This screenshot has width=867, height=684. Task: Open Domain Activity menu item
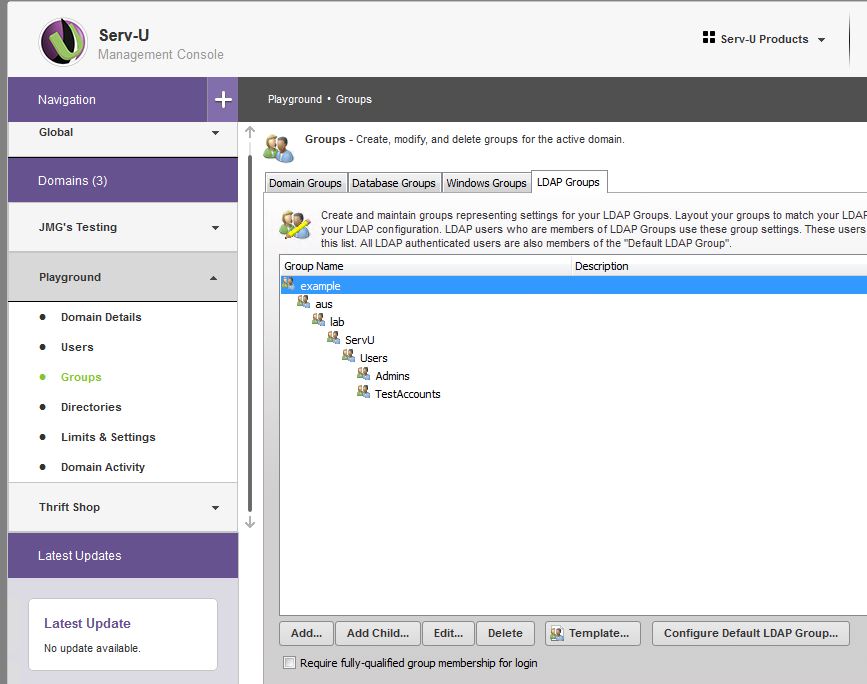click(x=103, y=467)
